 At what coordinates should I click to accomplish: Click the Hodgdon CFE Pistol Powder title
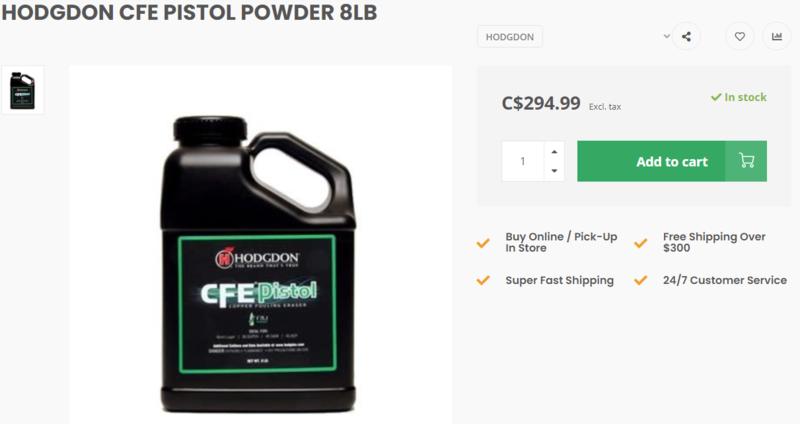pos(189,13)
